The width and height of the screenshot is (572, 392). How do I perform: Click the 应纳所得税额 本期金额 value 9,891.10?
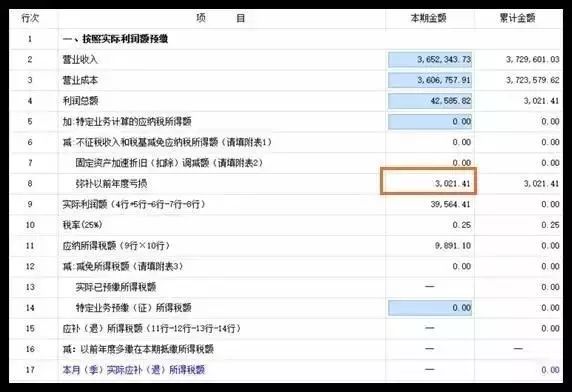[x=453, y=246]
